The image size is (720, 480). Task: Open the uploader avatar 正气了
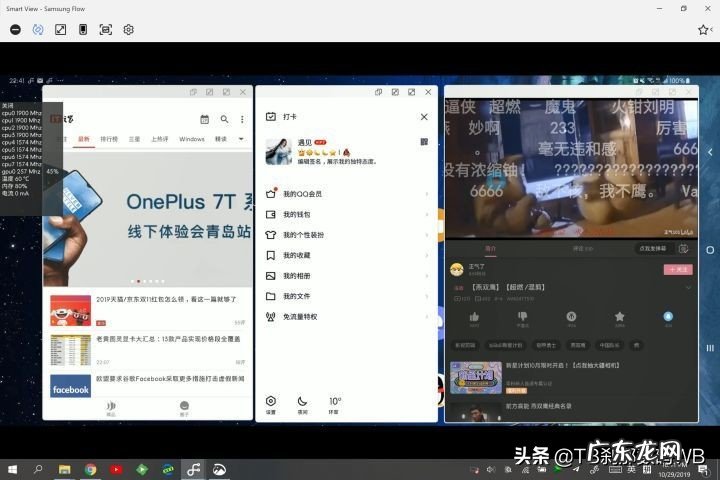pos(457,270)
